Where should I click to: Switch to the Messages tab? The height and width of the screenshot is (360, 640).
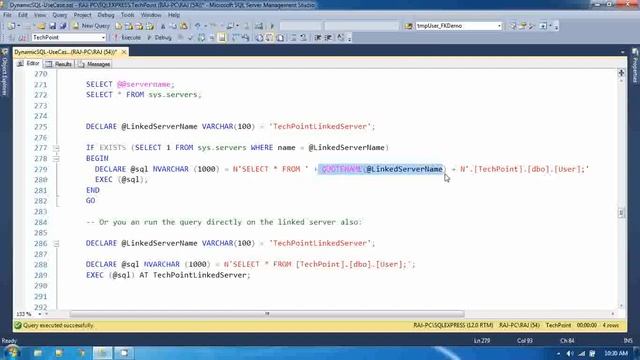point(94,64)
